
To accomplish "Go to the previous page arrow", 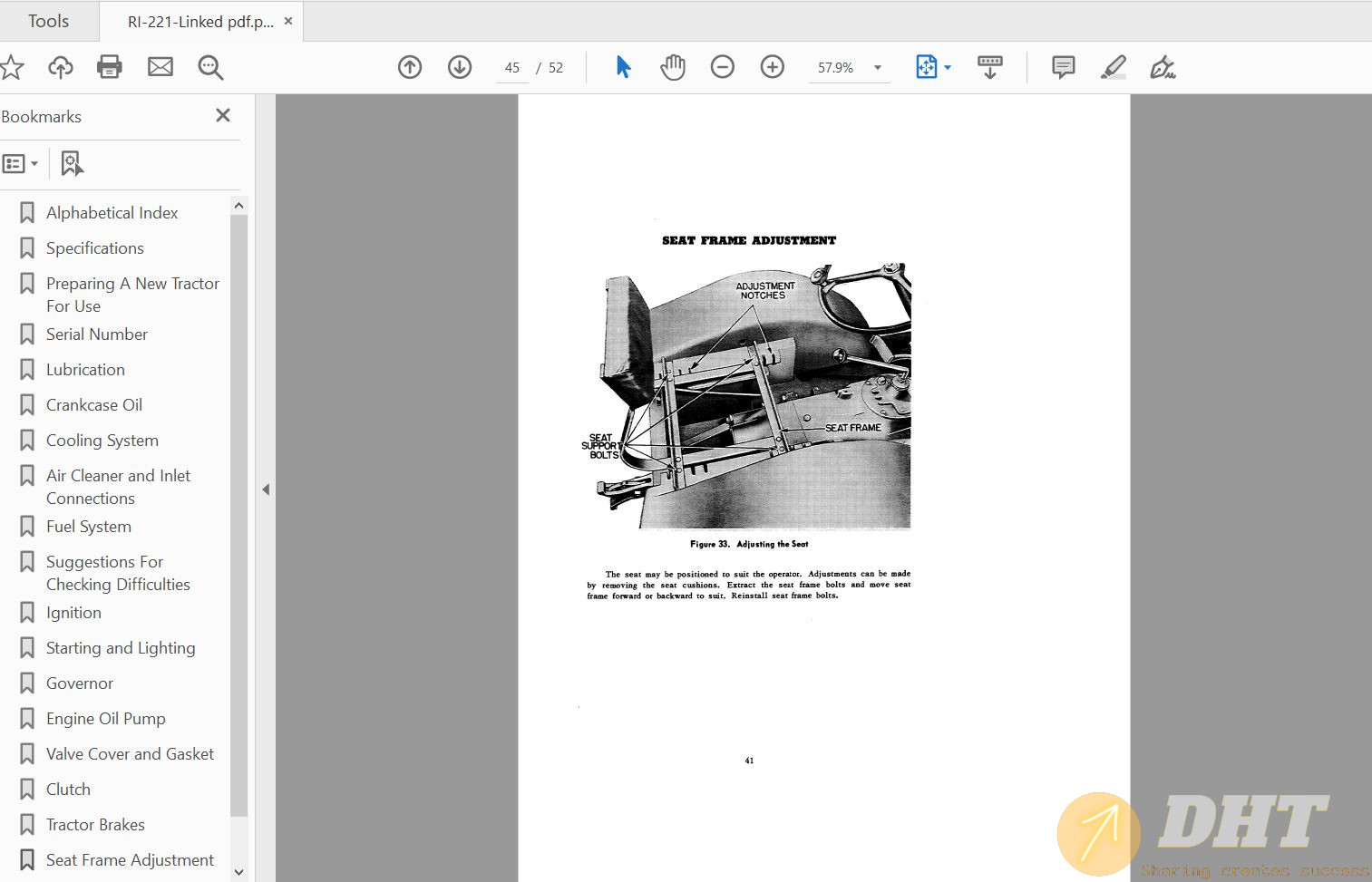I will (410, 67).
